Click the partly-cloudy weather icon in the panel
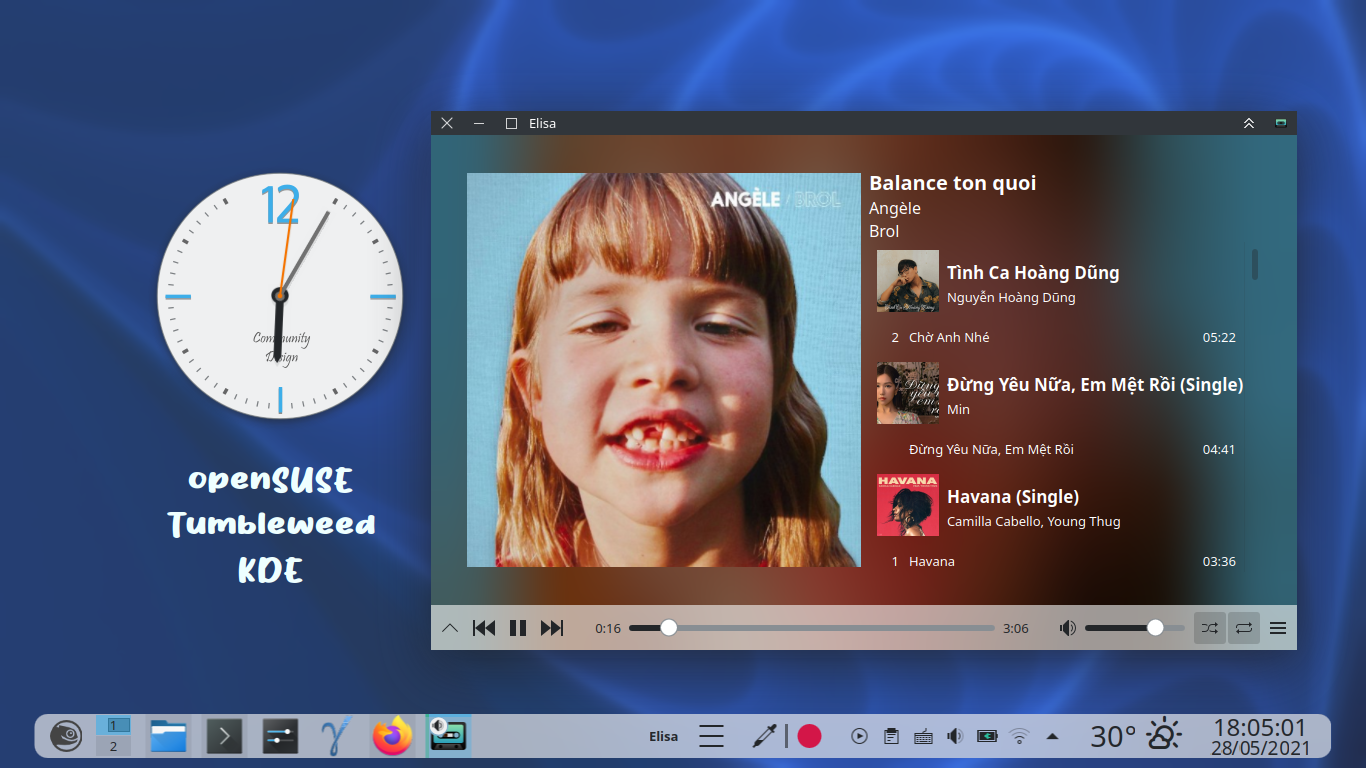The height and width of the screenshot is (768, 1366). pos(1164,736)
